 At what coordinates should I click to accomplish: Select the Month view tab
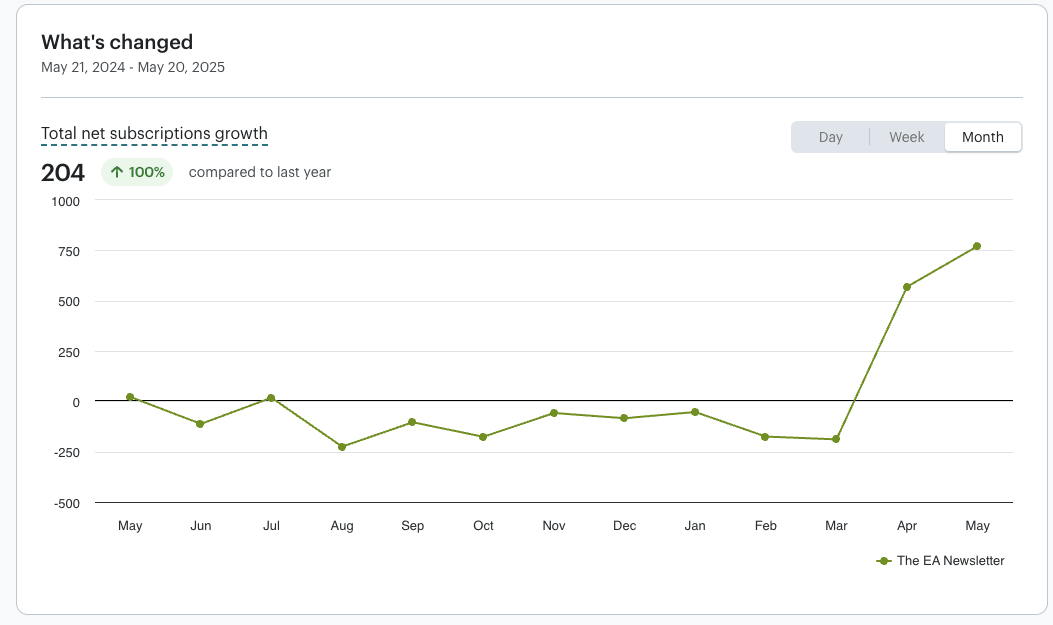pos(982,137)
